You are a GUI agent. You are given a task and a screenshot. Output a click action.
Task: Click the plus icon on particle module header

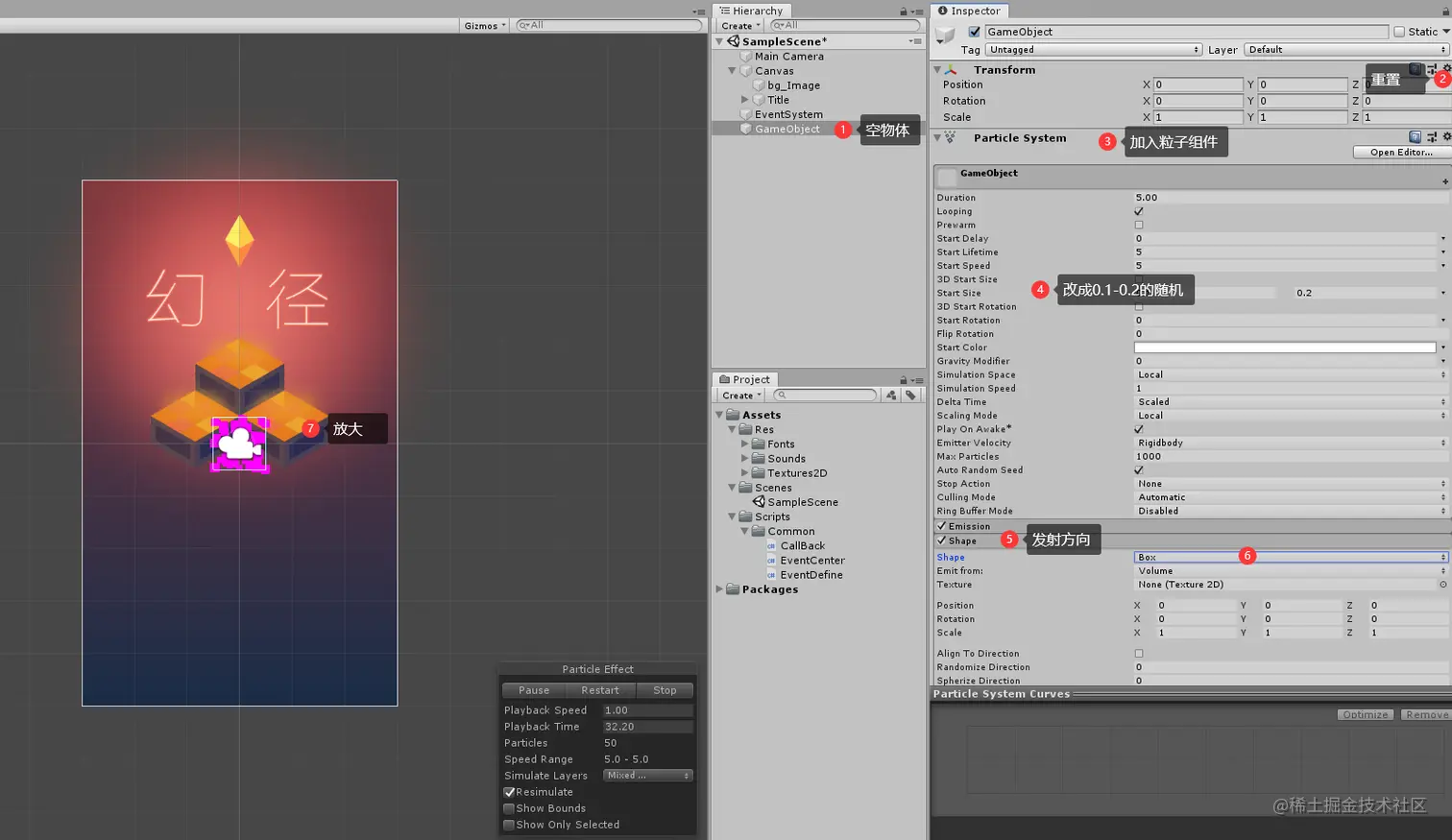(x=1444, y=181)
